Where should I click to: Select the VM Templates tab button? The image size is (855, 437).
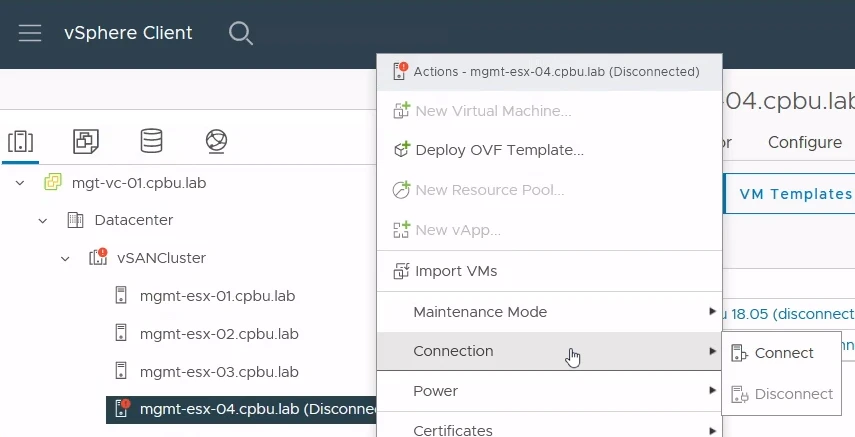[790, 194]
